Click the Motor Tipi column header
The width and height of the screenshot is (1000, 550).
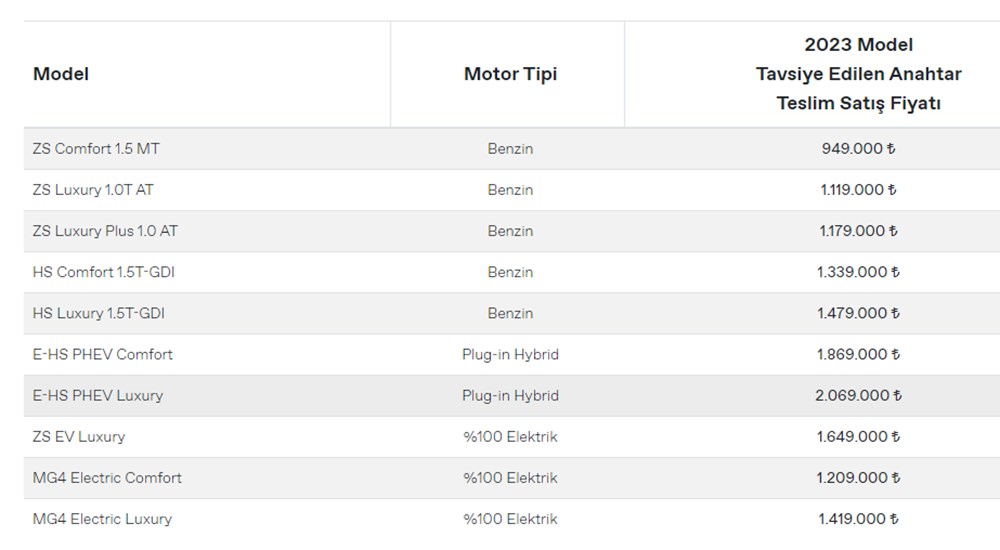click(x=510, y=74)
